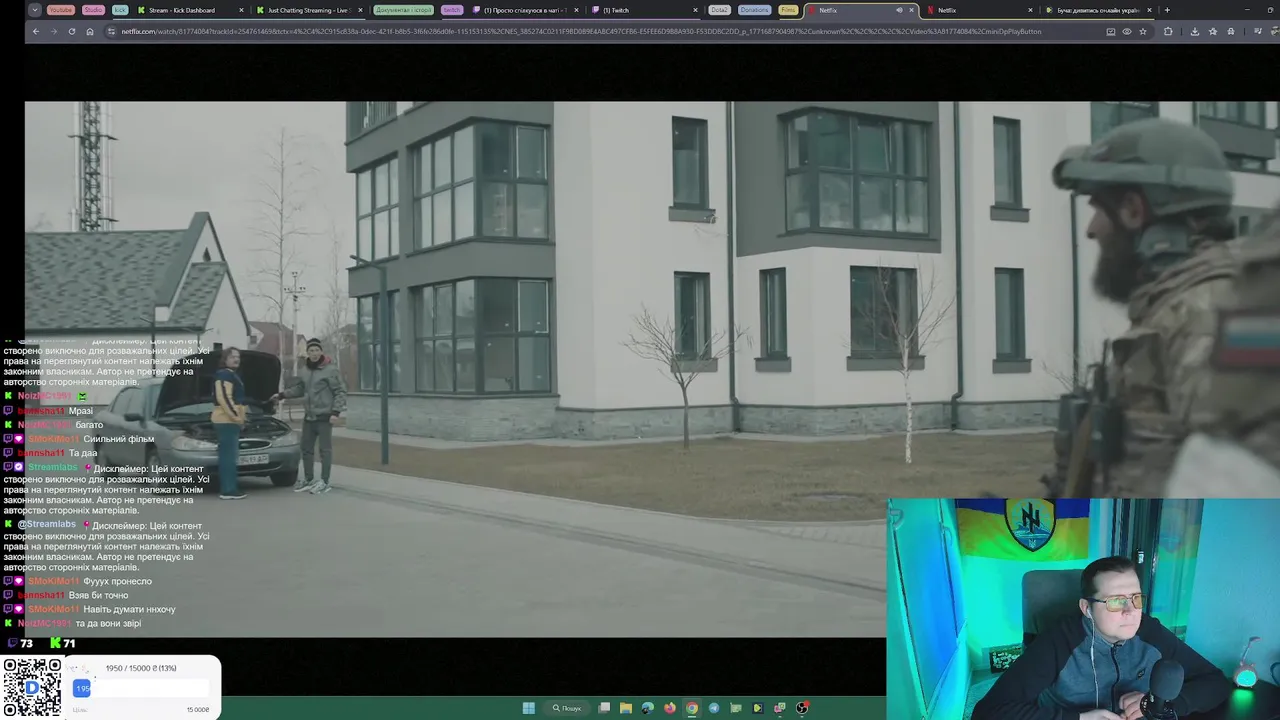The width and height of the screenshot is (1280, 720).
Task: Click the Пошук taskbar search box
Action: pos(567,708)
